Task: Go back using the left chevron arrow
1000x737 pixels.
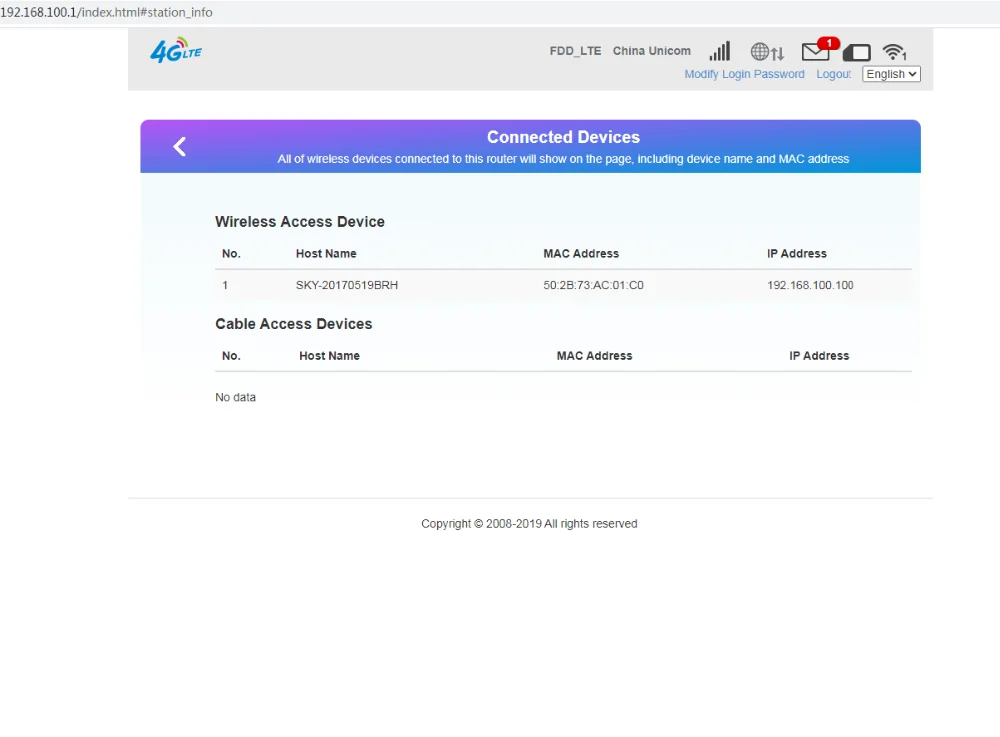Action: 179,147
